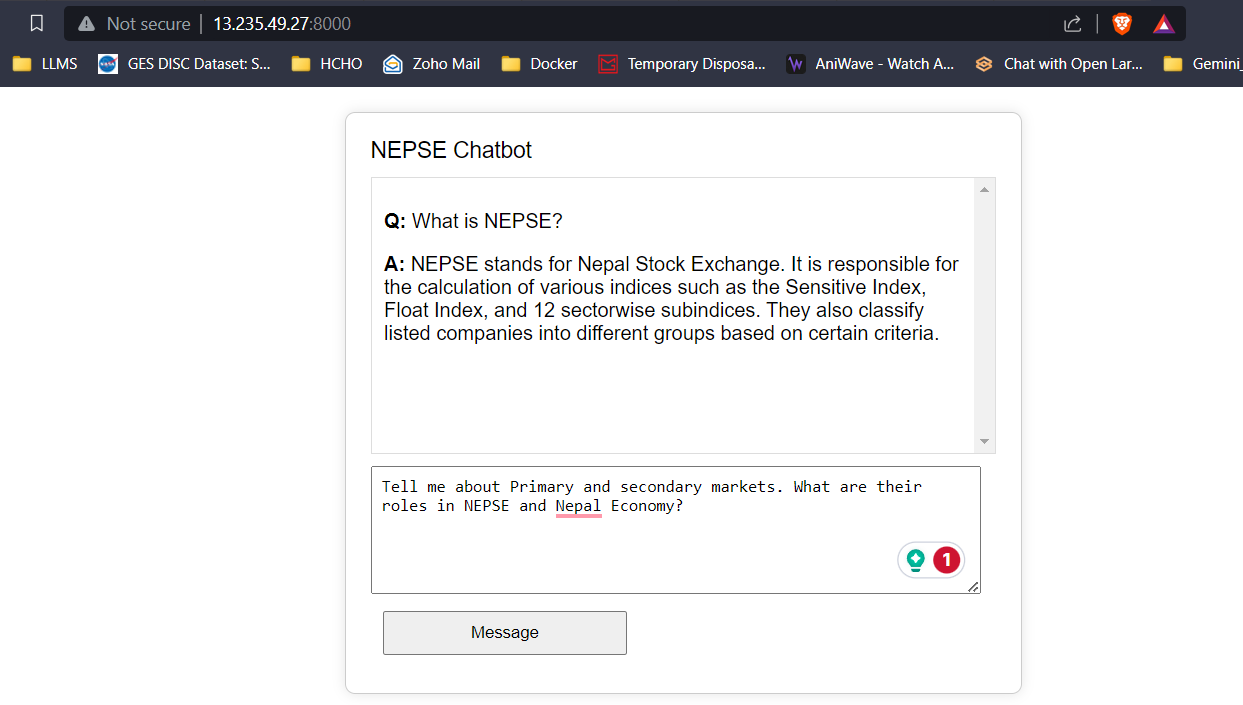Open Zoho Mail bookmark
1243x705 pixels.
click(x=432, y=64)
